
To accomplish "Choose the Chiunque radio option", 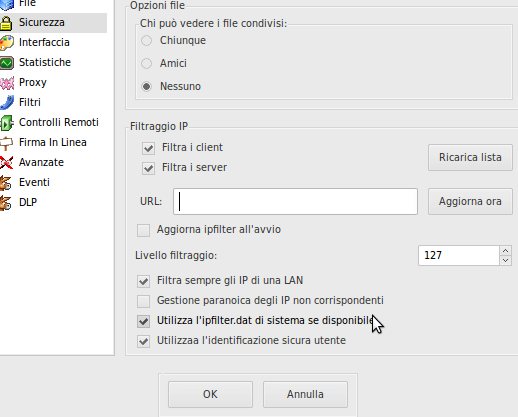I will pos(146,41).
